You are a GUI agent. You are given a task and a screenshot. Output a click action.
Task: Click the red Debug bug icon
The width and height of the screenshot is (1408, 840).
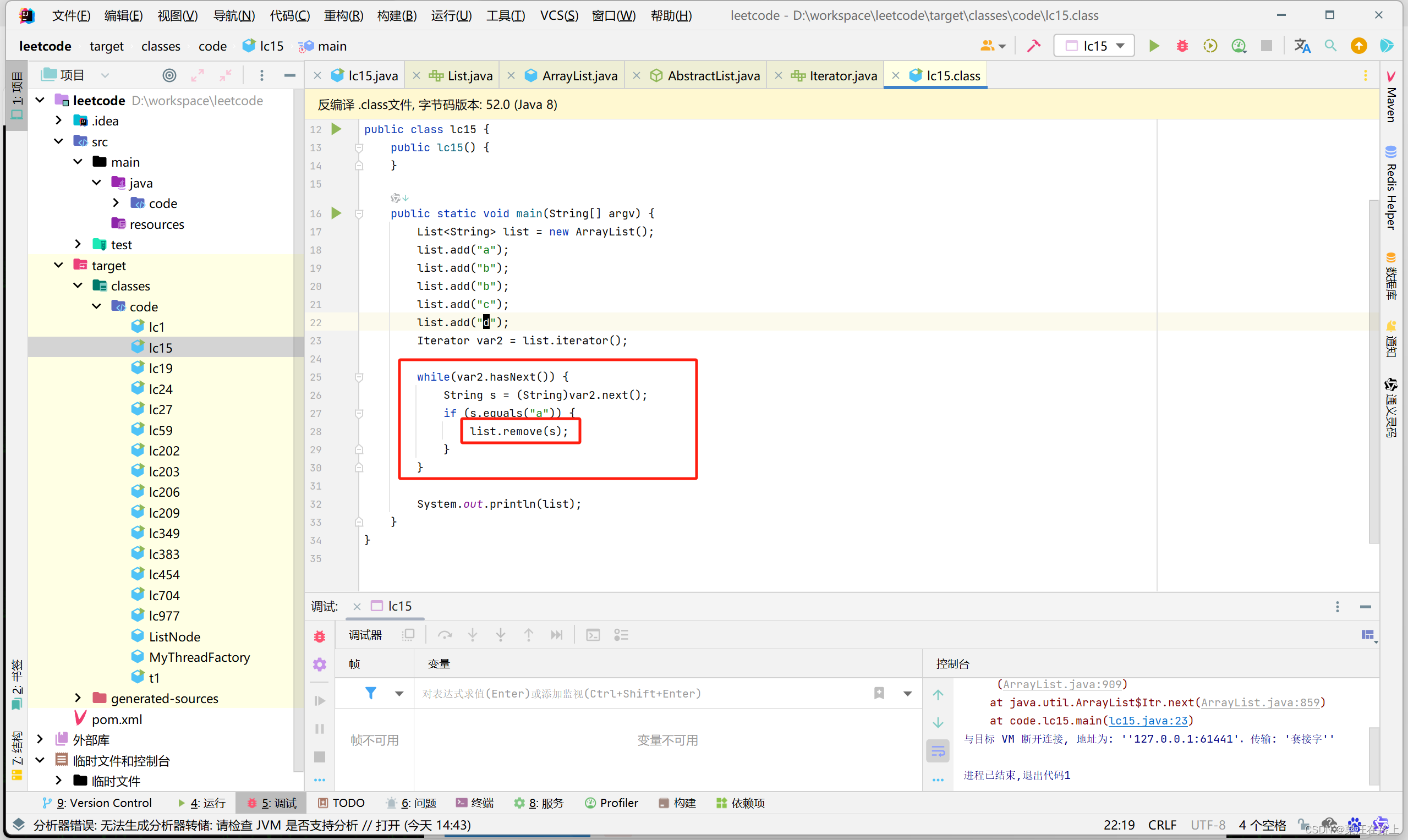1182,46
